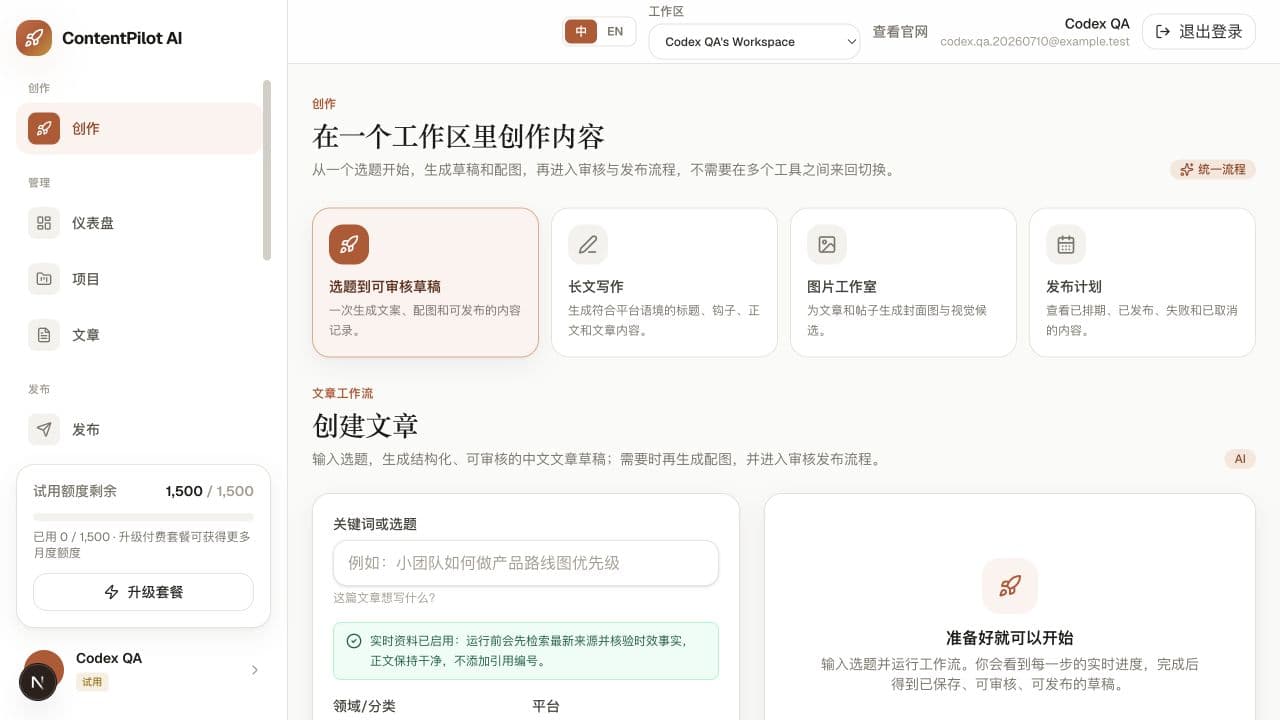Click the 统一流程 badge
The width and height of the screenshot is (1280, 720).
(x=1213, y=169)
